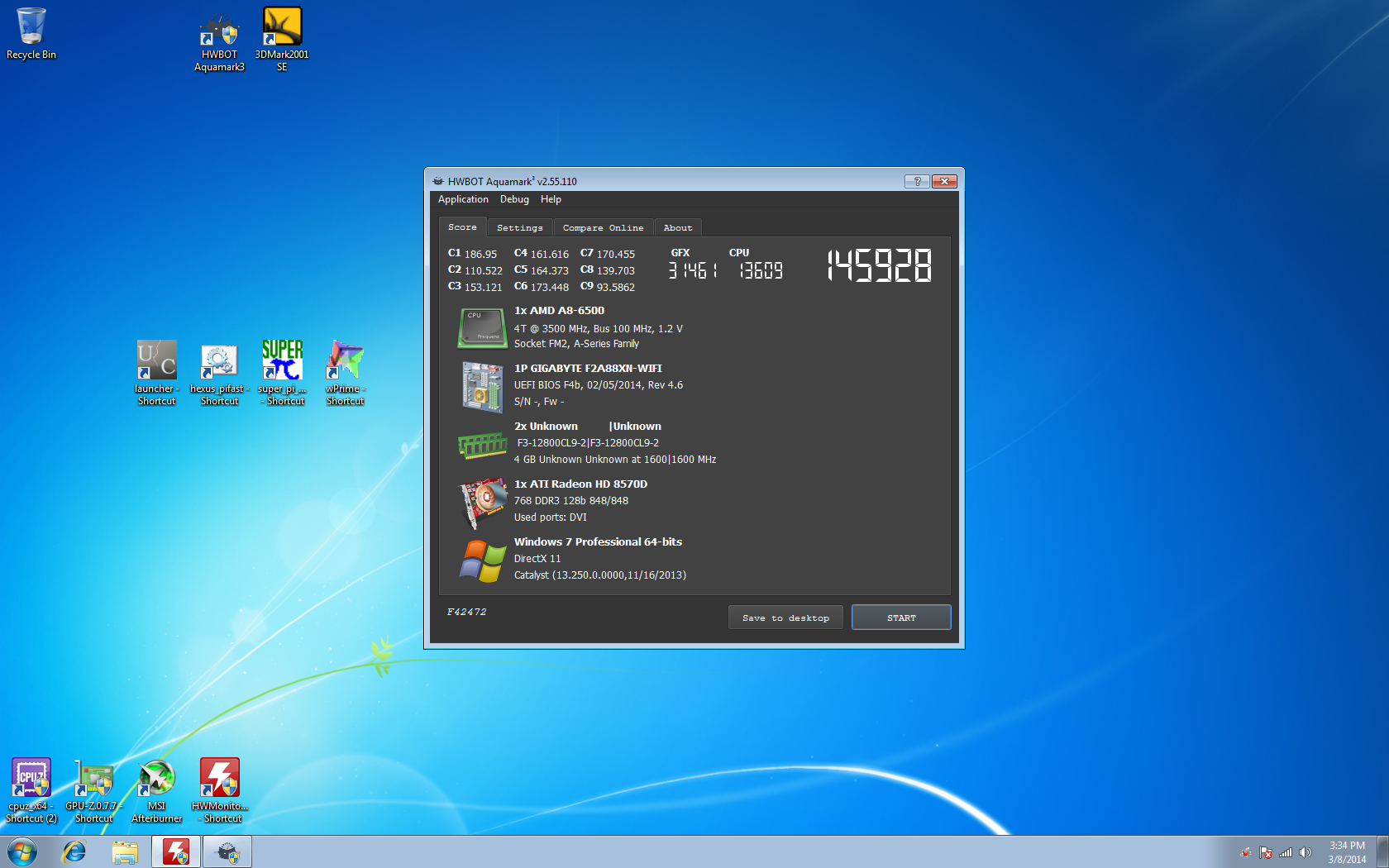Viewport: 1389px width, 868px height.
Task: Click the total score 145928
Action: 879,266
